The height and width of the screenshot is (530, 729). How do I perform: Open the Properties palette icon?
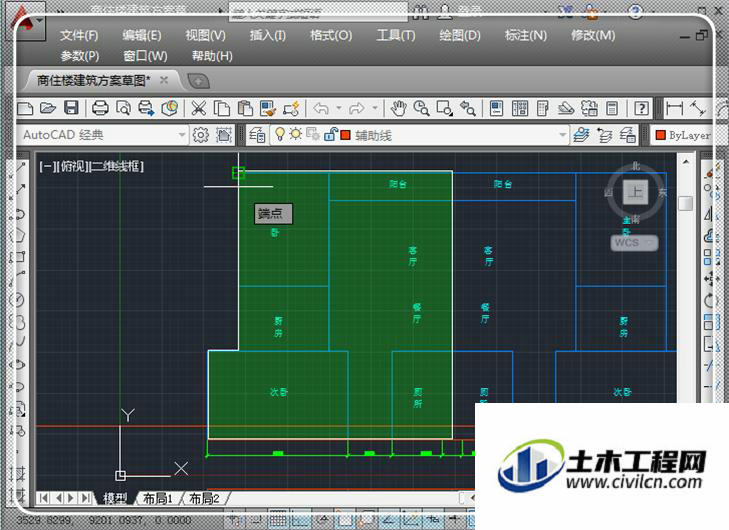pyautogui.click(x=497, y=109)
